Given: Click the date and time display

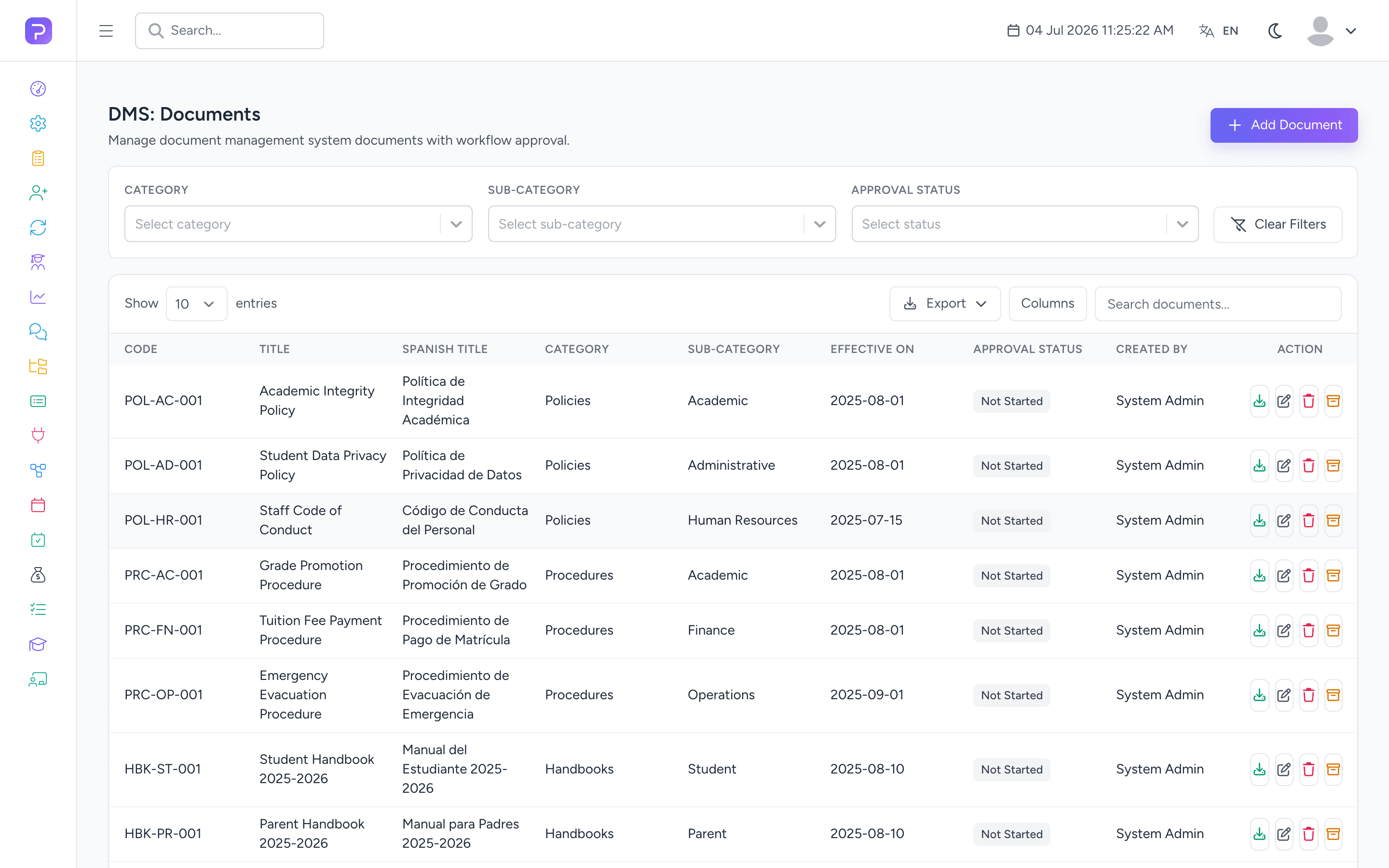Looking at the screenshot, I should 1090,30.
